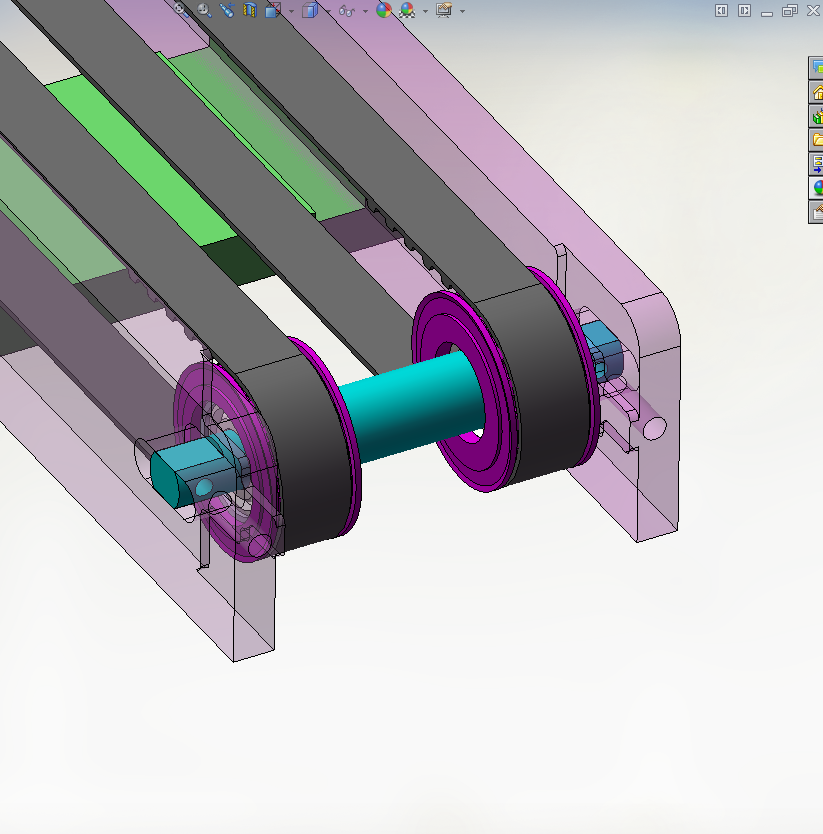Viewport: 823px width, 834px height.
Task: Expand the Hide/Show Items dropdown arrow
Action: point(365,11)
